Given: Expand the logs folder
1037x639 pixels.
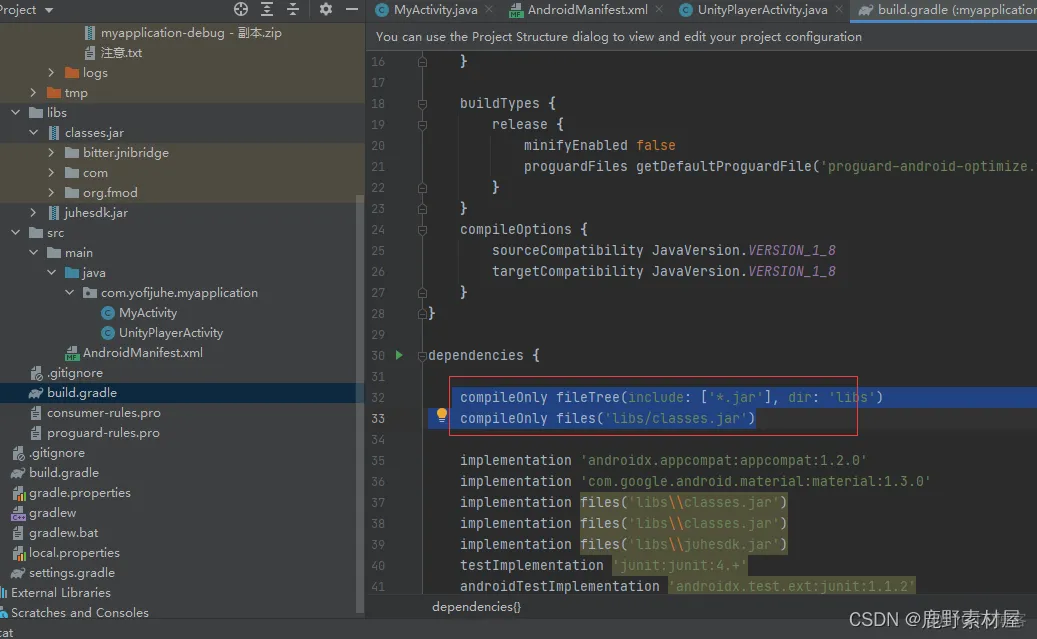Looking at the screenshot, I should coord(52,73).
